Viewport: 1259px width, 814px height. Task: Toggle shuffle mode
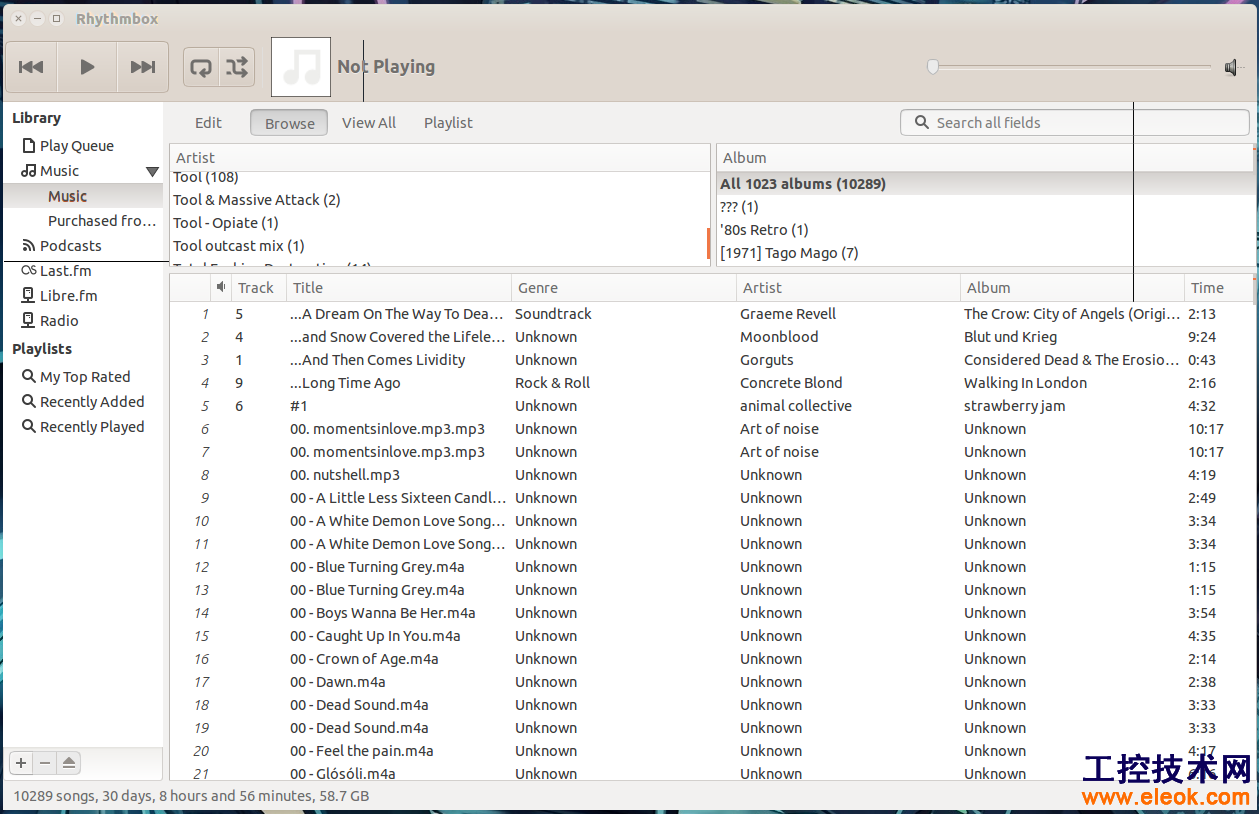(x=237, y=67)
